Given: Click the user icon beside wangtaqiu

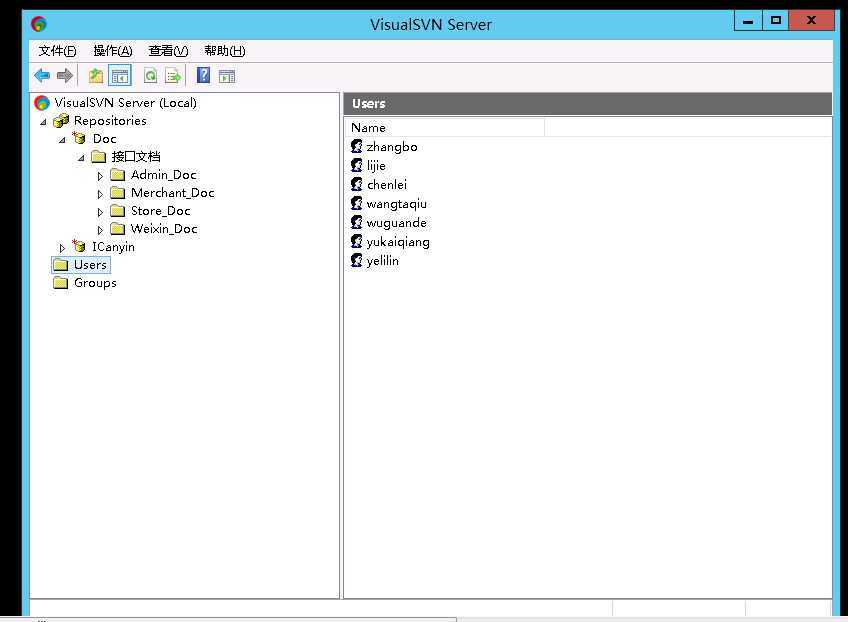Looking at the screenshot, I should coord(357,203).
